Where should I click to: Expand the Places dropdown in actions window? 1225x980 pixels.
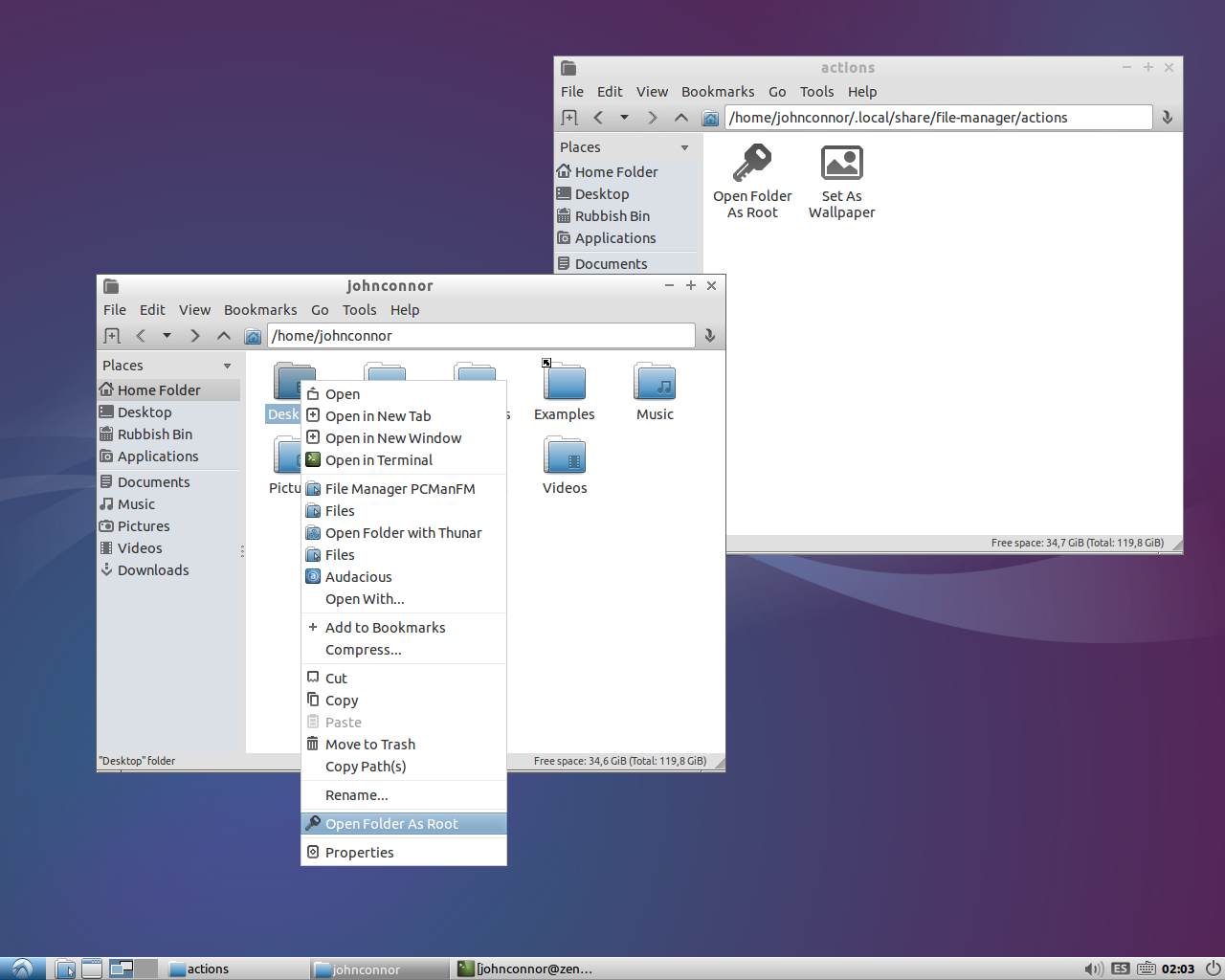pyautogui.click(x=684, y=147)
